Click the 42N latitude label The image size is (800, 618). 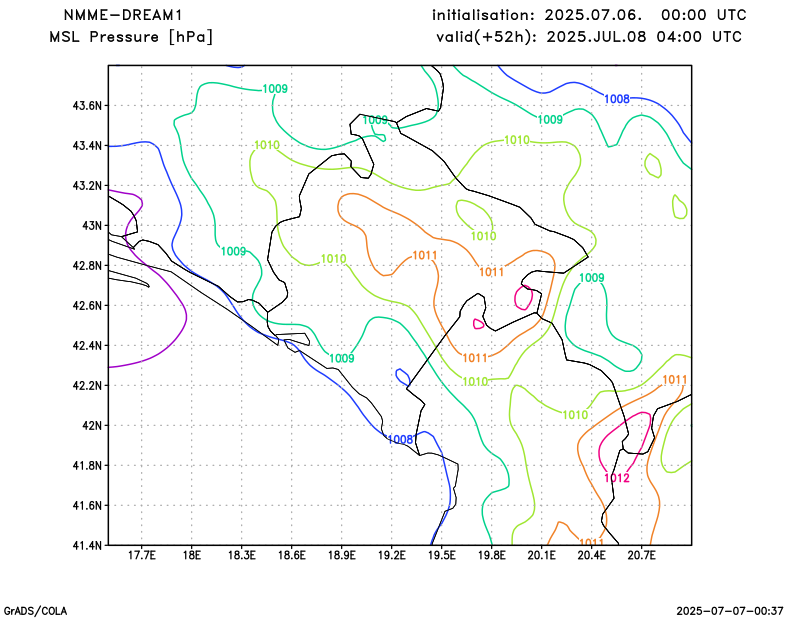pyautogui.click(x=92, y=426)
